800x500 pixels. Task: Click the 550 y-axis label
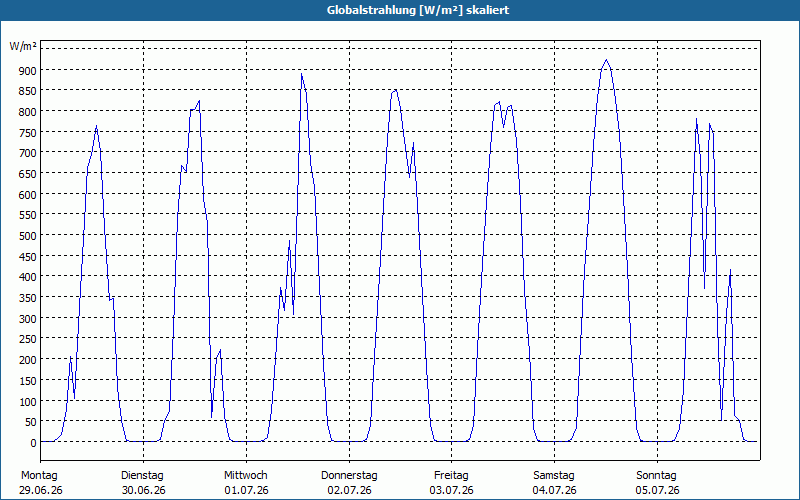coord(28,215)
